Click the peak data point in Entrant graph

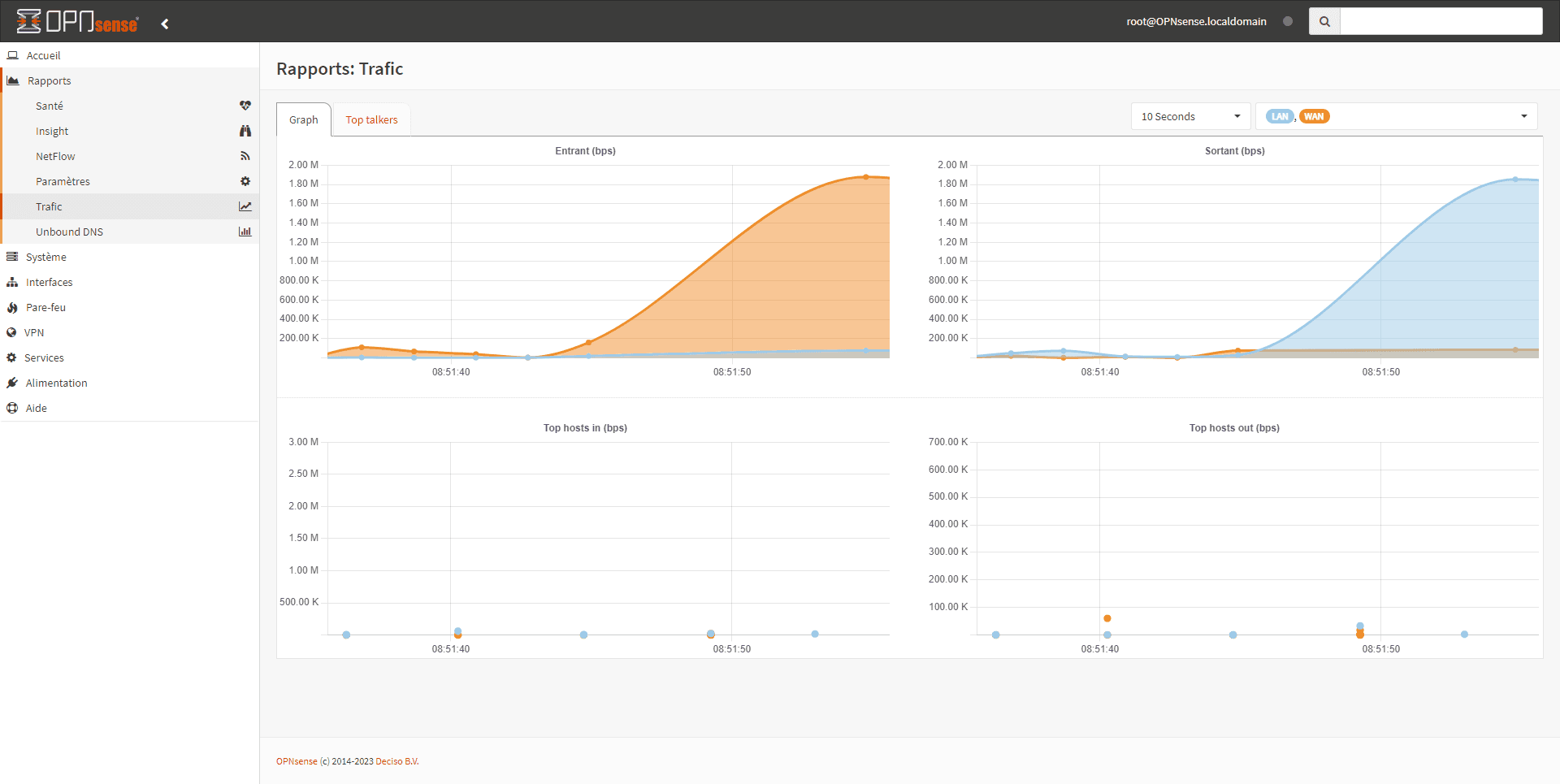(x=865, y=176)
